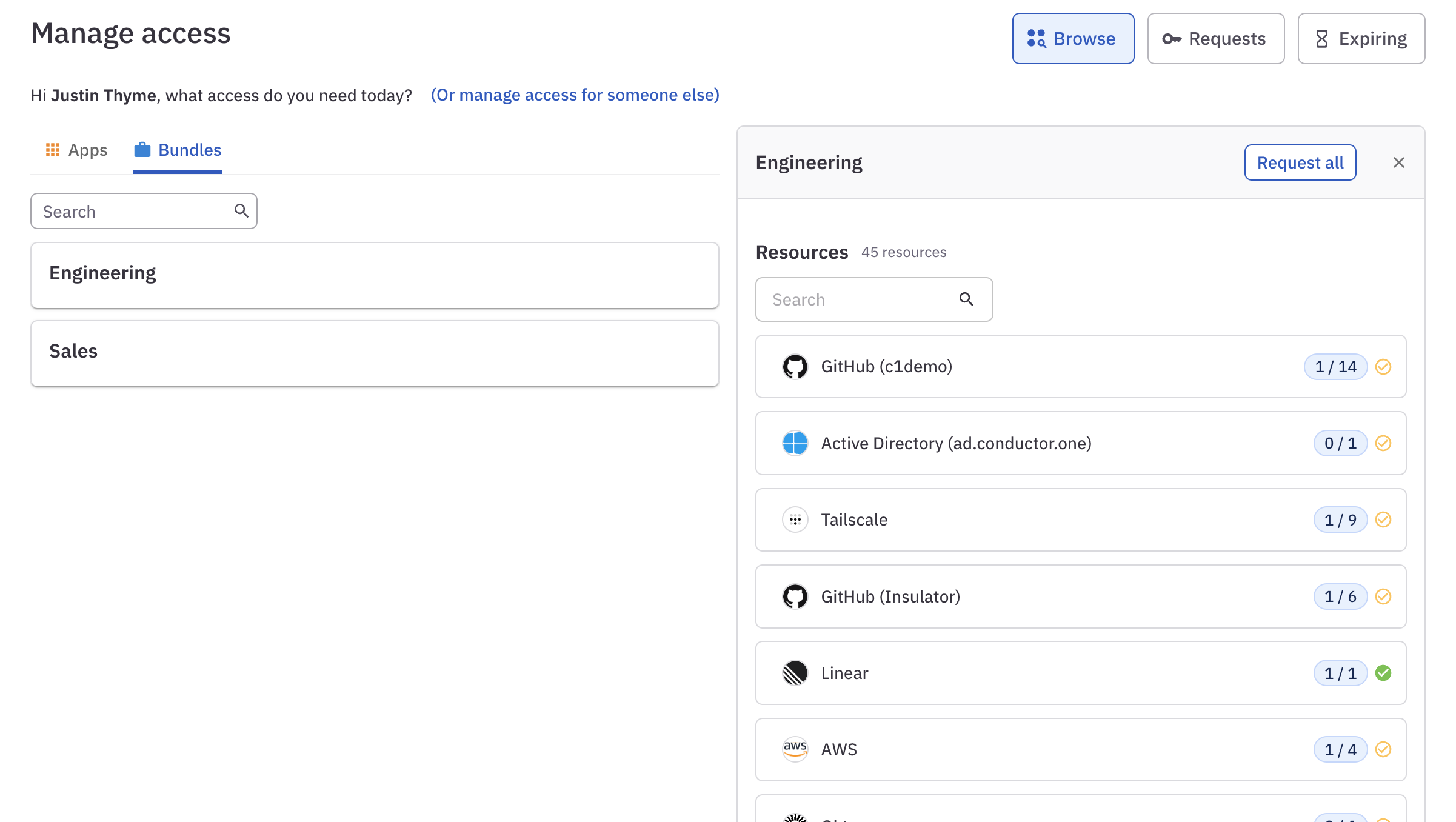Open Active Directory (ad.conductor.one) row
The width and height of the screenshot is (1456, 822).
[x=1081, y=443]
